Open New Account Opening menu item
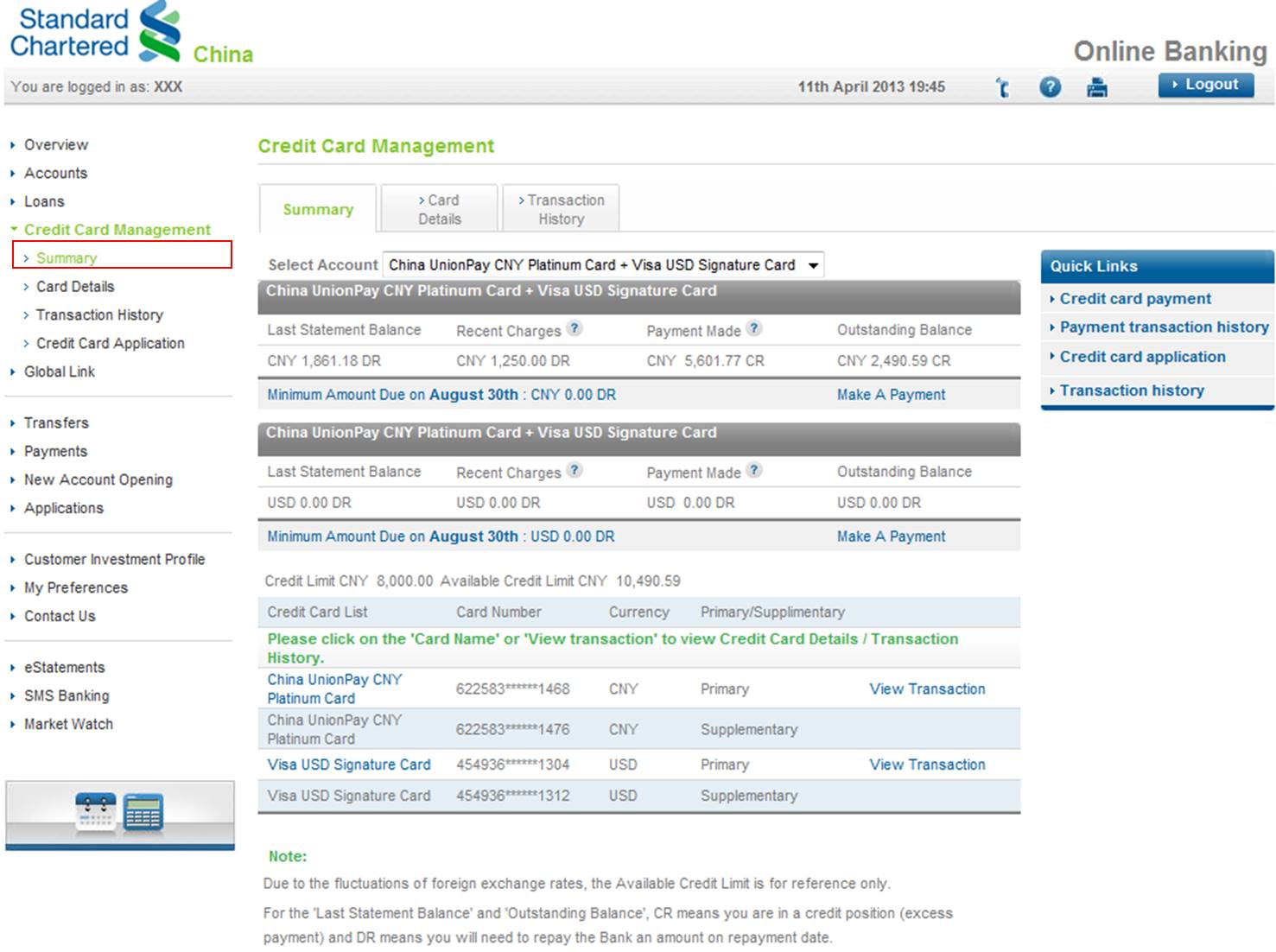The width and height of the screenshot is (1276, 952). click(98, 479)
